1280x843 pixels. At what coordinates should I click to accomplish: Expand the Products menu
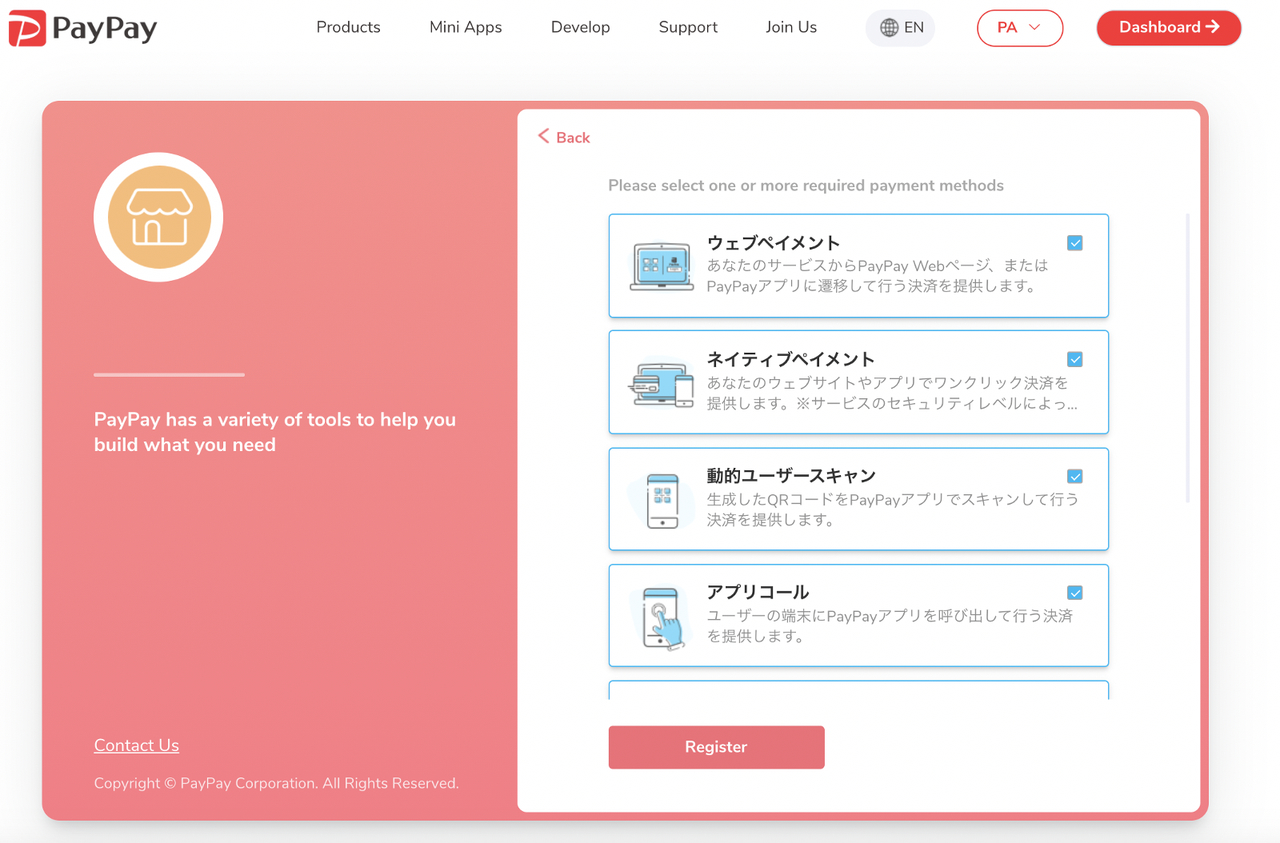[348, 27]
